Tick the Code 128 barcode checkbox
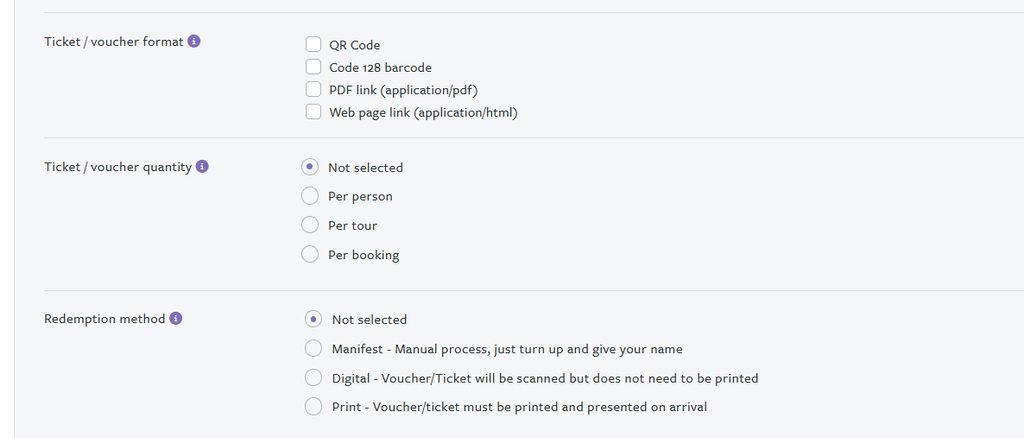The width and height of the screenshot is (1024, 438). [x=313, y=67]
